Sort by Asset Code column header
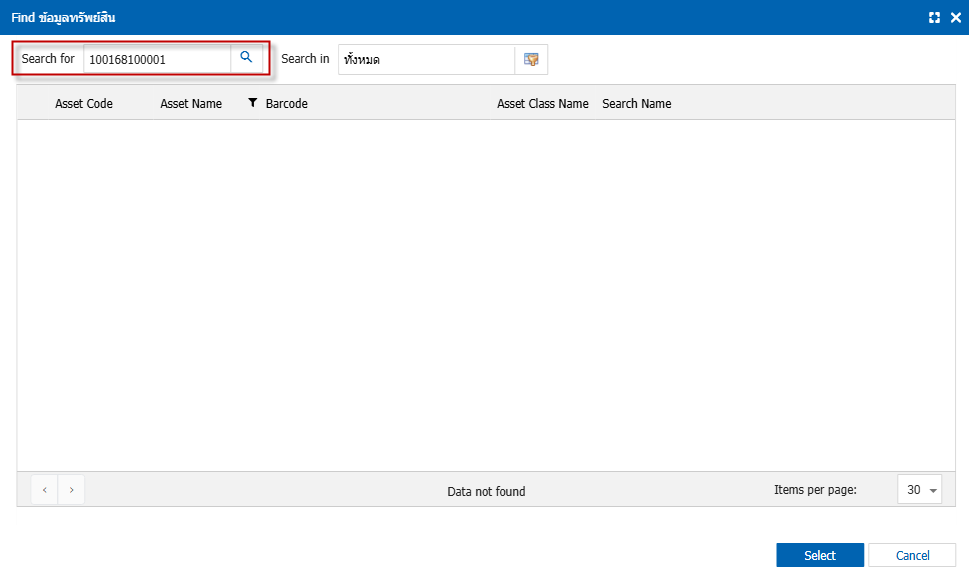969x576 pixels. (84, 104)
